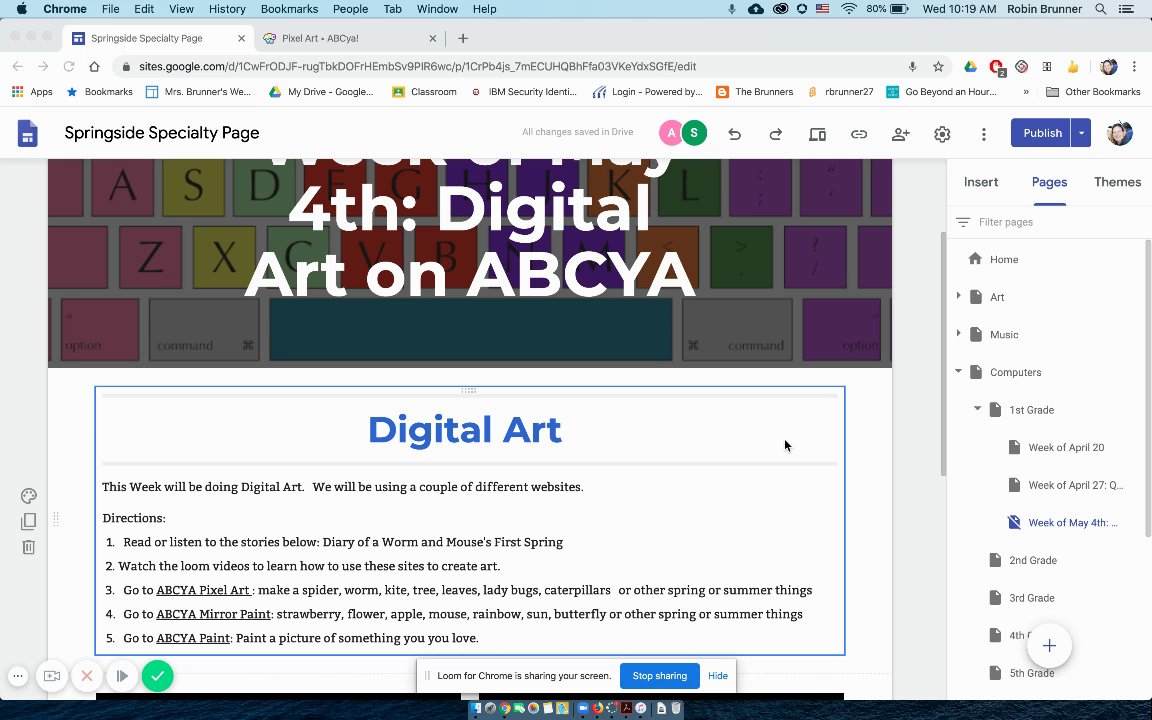
Task: Open Google Drive extension icon
Action: (x=970, y=66)
